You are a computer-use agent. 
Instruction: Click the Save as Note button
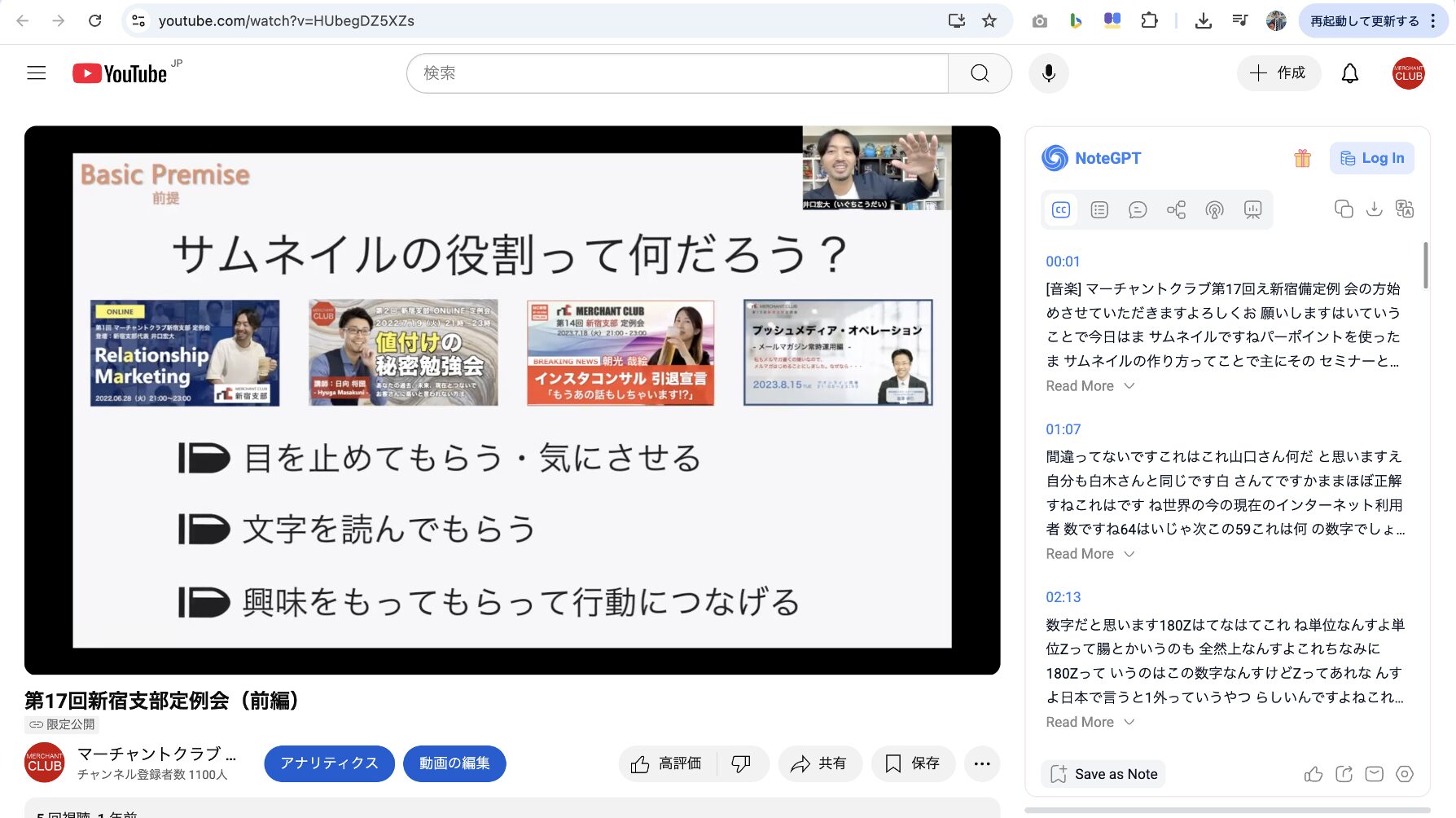[x=1103, y=774]
